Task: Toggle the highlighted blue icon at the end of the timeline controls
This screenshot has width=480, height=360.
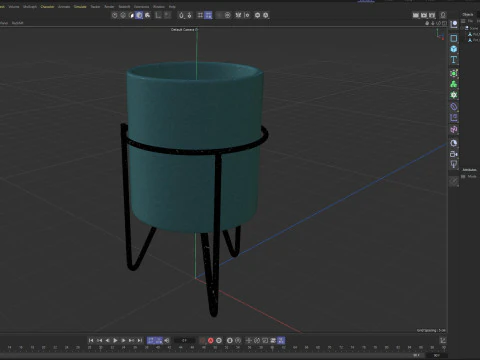Action: pyautogui.click(x=281, y=340)
